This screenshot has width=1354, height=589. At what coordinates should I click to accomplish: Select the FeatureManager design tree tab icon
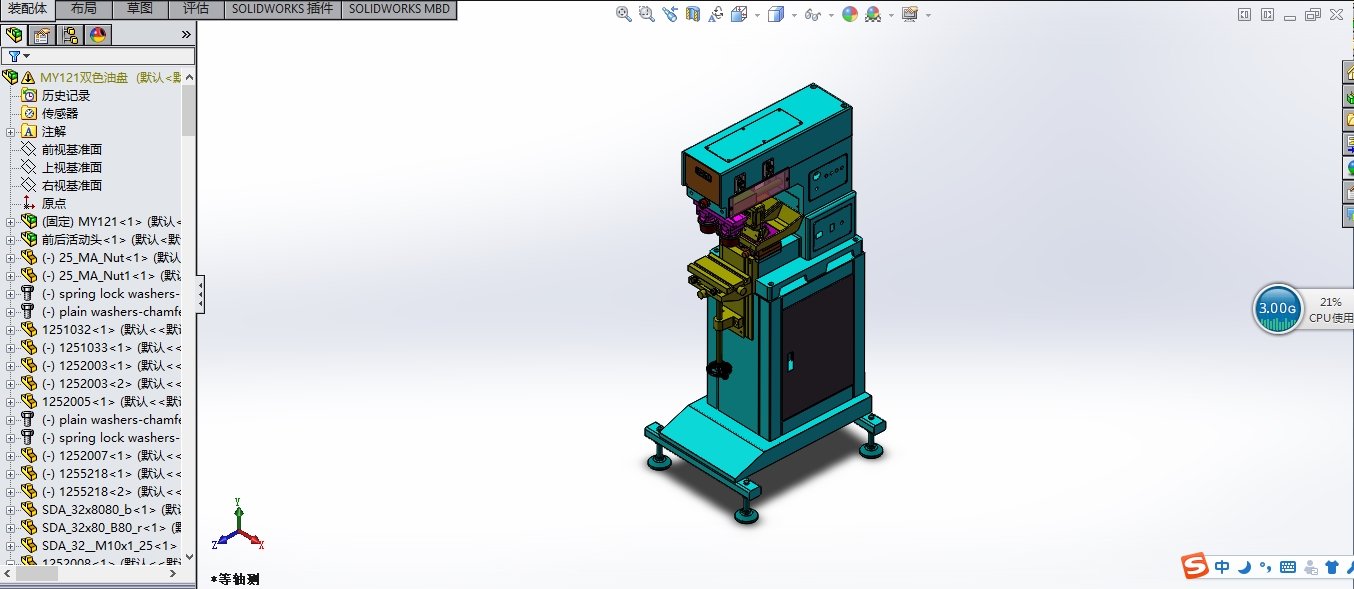point(14,35)
